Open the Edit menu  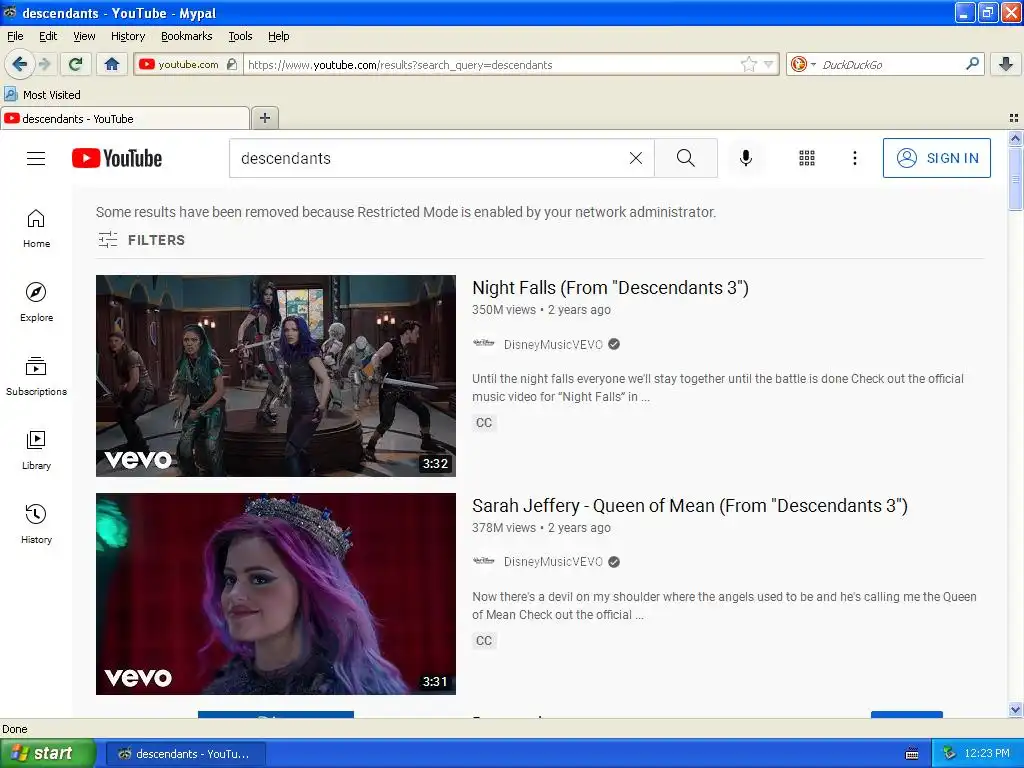48,36
